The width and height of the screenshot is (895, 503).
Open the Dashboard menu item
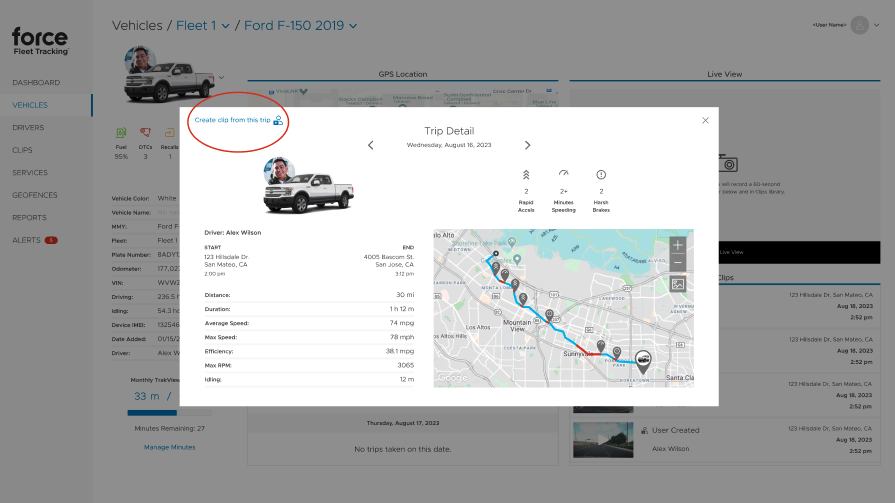click(x=36, y=83)
